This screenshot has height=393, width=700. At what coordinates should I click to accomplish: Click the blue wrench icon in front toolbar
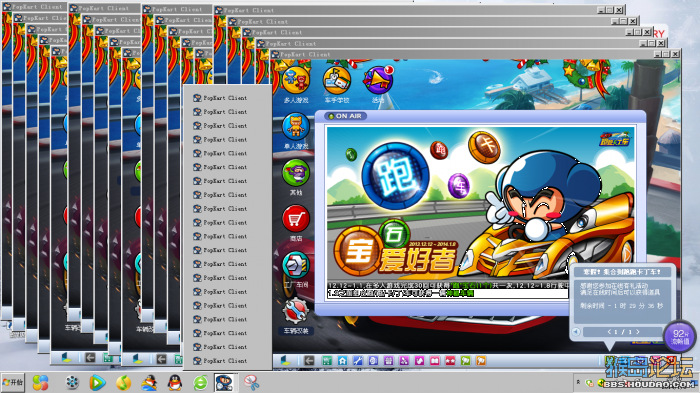[x=358, y=360]
